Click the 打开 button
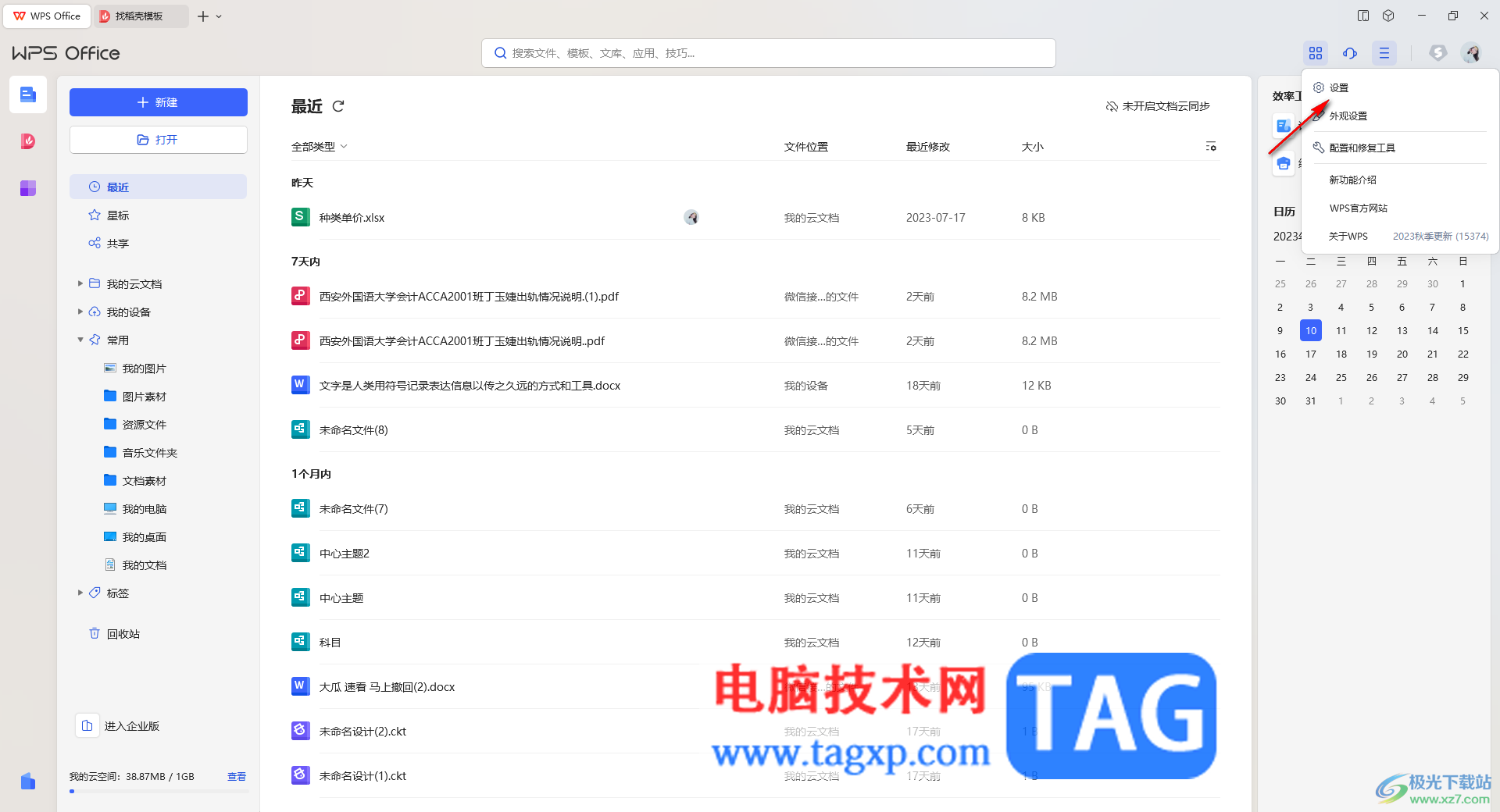 (159, 140)
